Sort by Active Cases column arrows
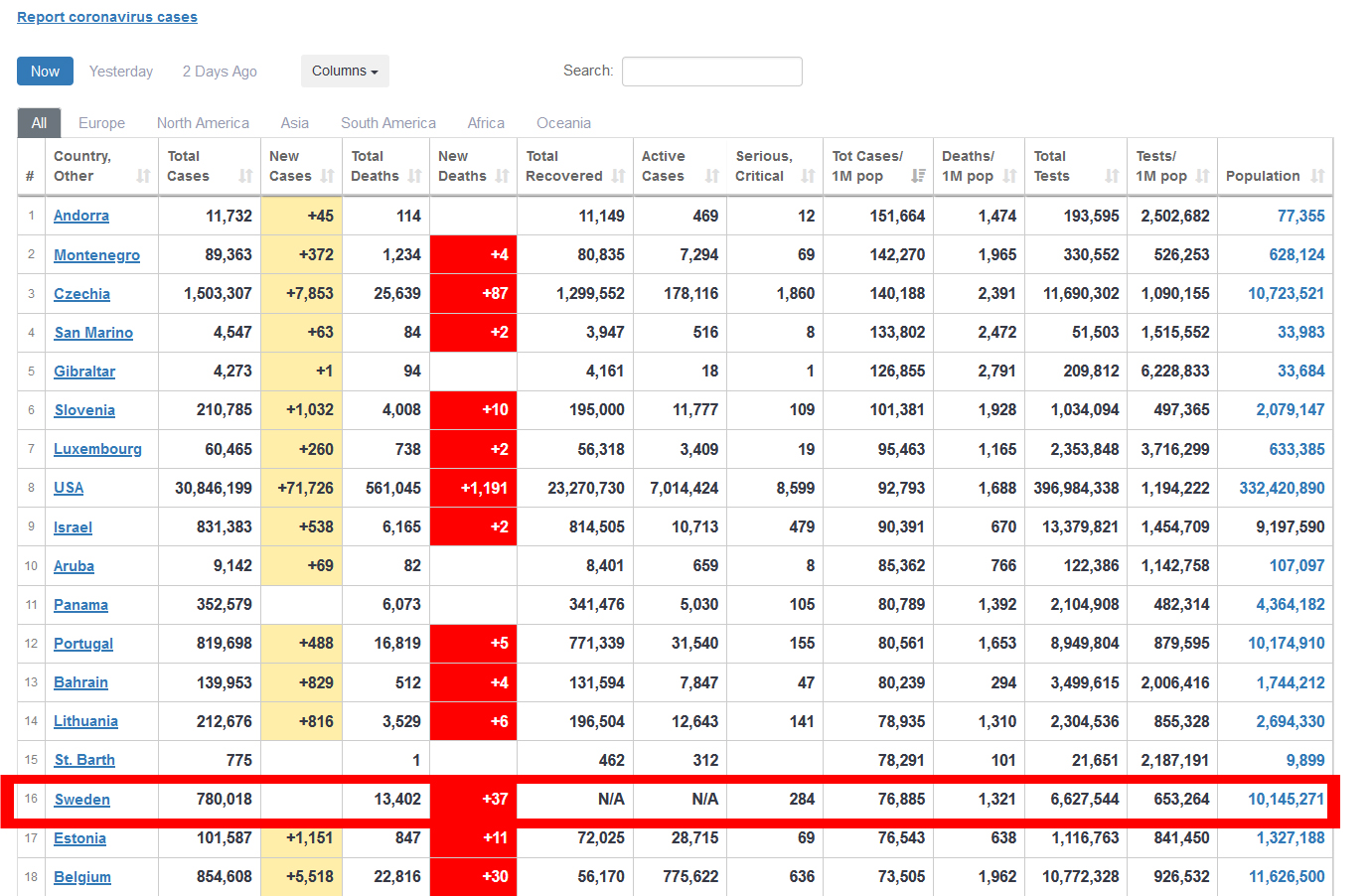Image resolution: width=1372 pixels, height=896 pixels. (712, 176)
